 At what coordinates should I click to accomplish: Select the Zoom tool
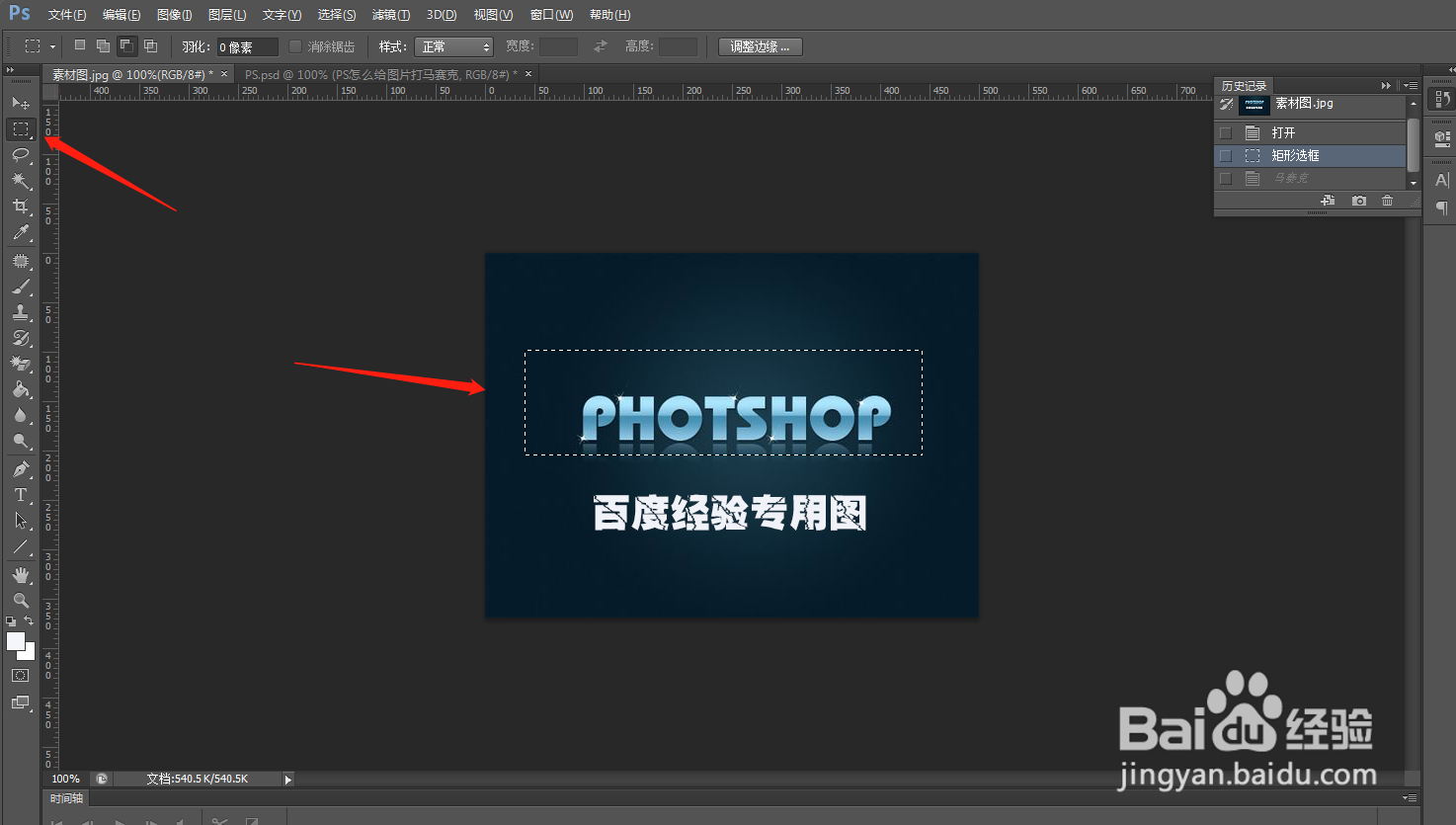point(21,600)
